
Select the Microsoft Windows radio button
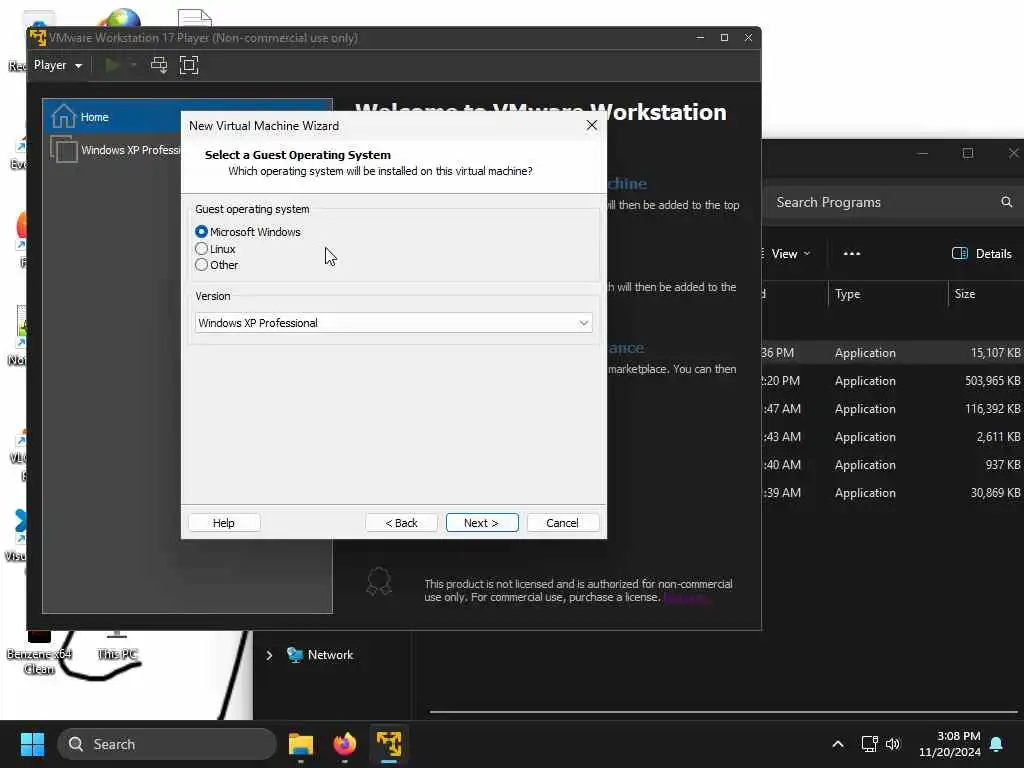click(x=201, y=232)
